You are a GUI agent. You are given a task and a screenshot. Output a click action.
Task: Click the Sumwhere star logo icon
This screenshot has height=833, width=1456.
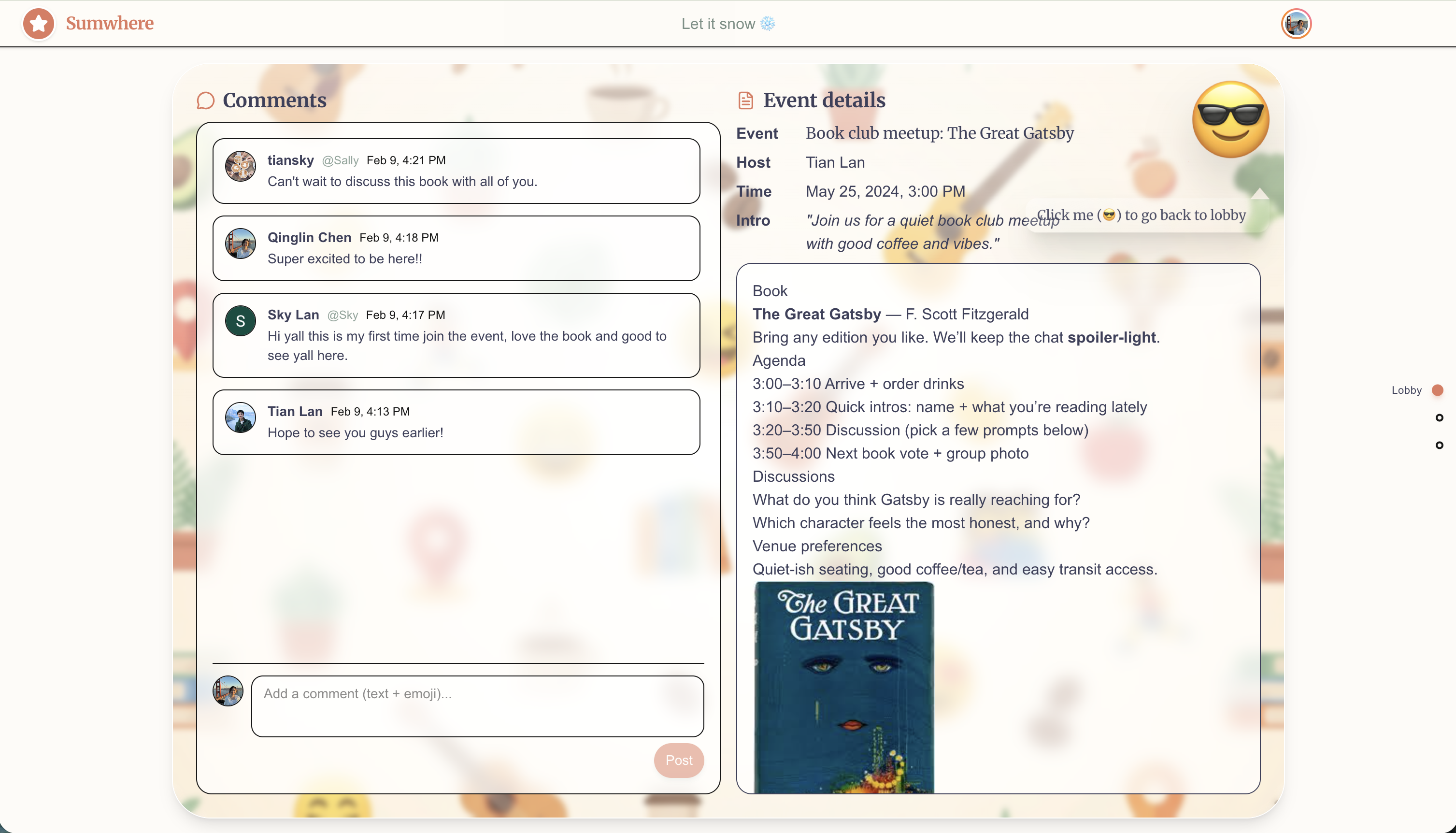pos(38,24)
